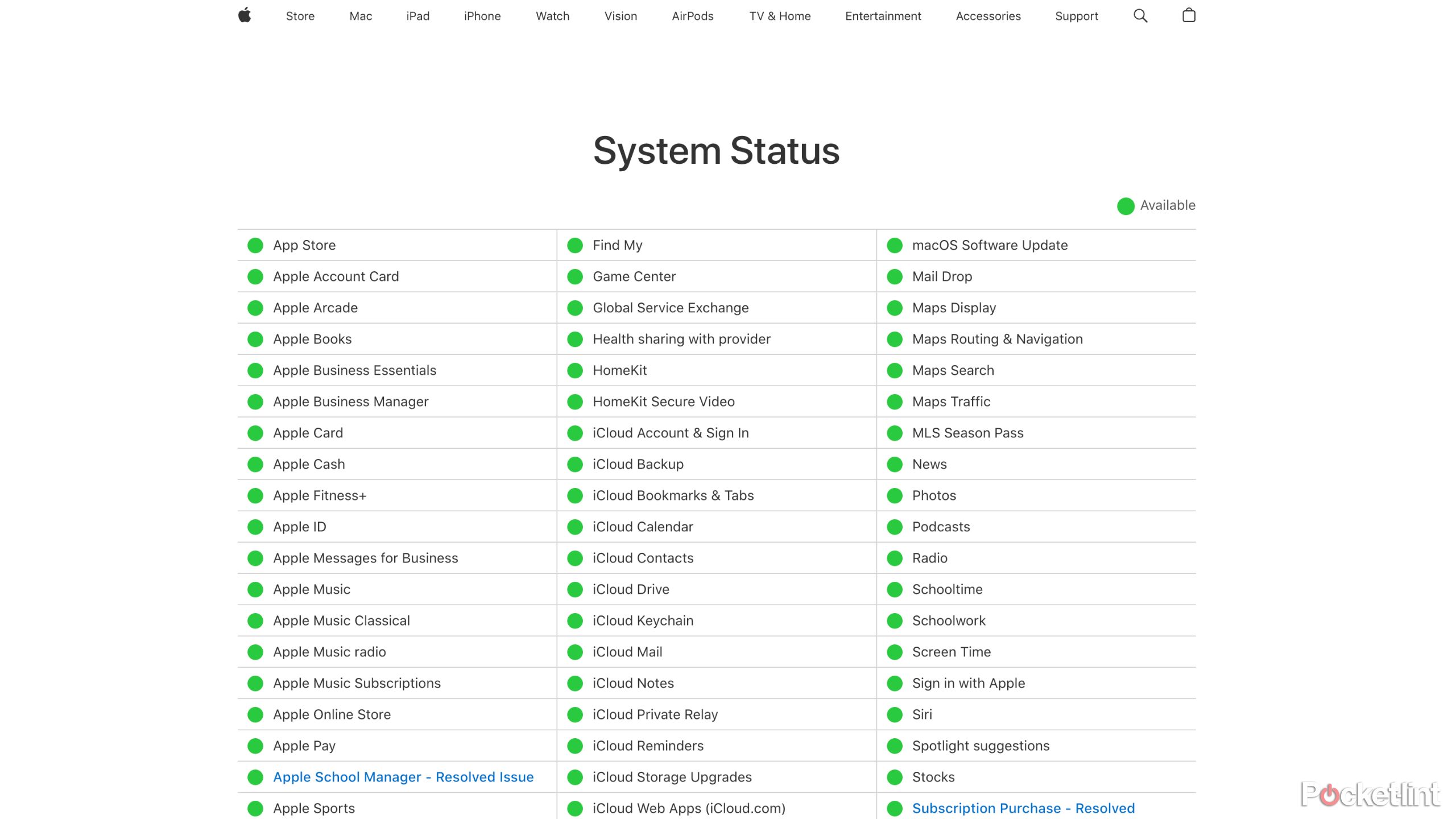Click the System Status heading
This screenshot has width=1456, height=819.
(x=717, y=151)
